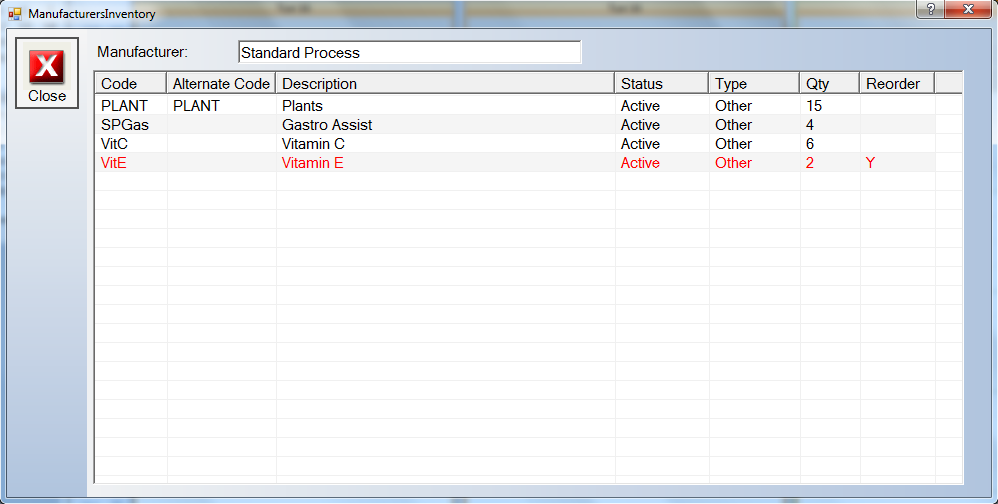Click the Help question mark button
Viewport: 998px width, 504px height.
[x=931, y=10]
